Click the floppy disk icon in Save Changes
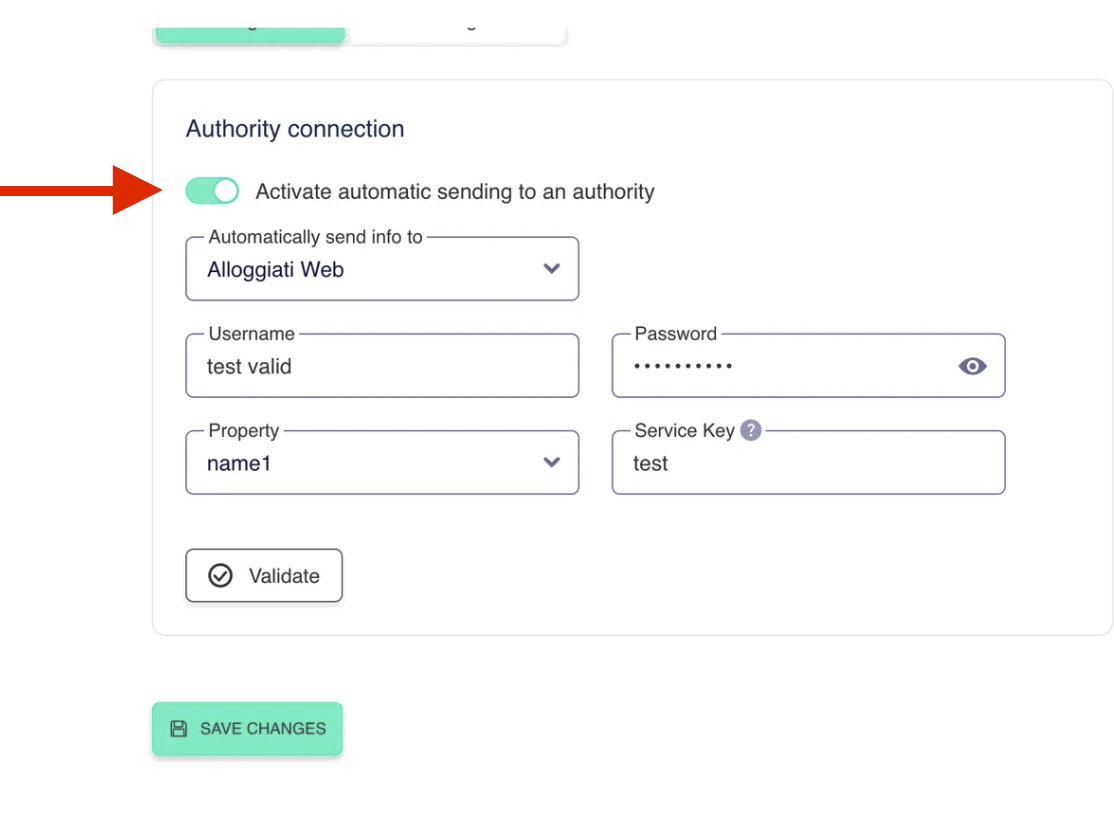Screen dimensions: 1114x826 point(179,728)
